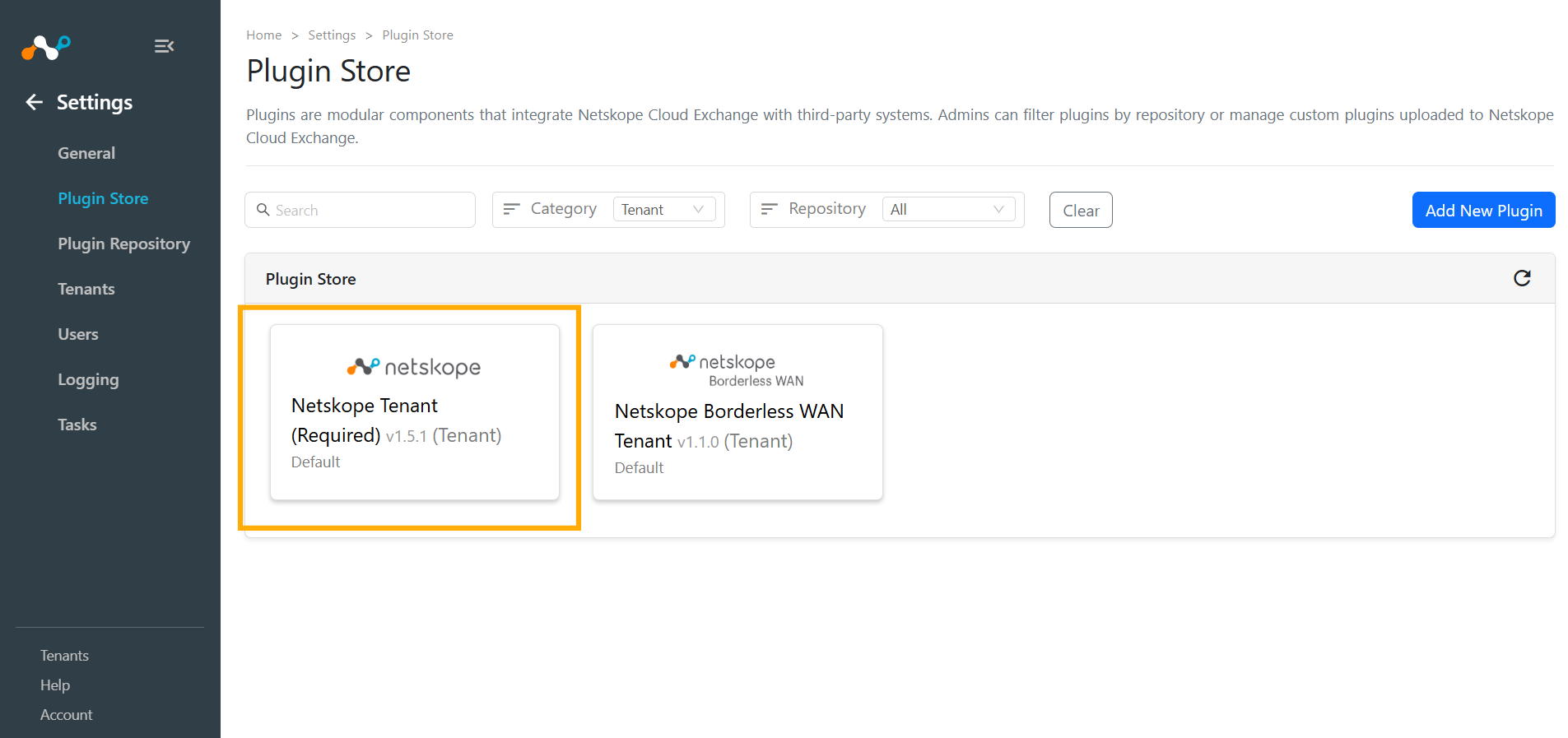The width and height of the screenshot is (1568, 738).
Task: Go to Home breadcrumb
Action: [x=263, y=35]
